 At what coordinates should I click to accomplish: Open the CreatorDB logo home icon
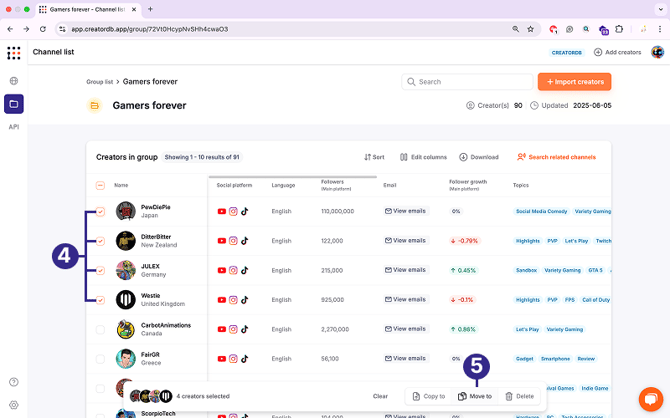pos(14,53)
